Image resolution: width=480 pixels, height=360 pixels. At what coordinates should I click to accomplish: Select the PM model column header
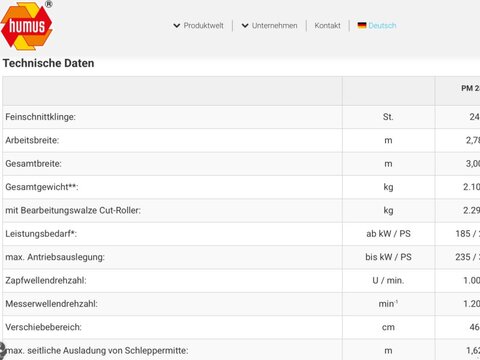coord(470,88)
